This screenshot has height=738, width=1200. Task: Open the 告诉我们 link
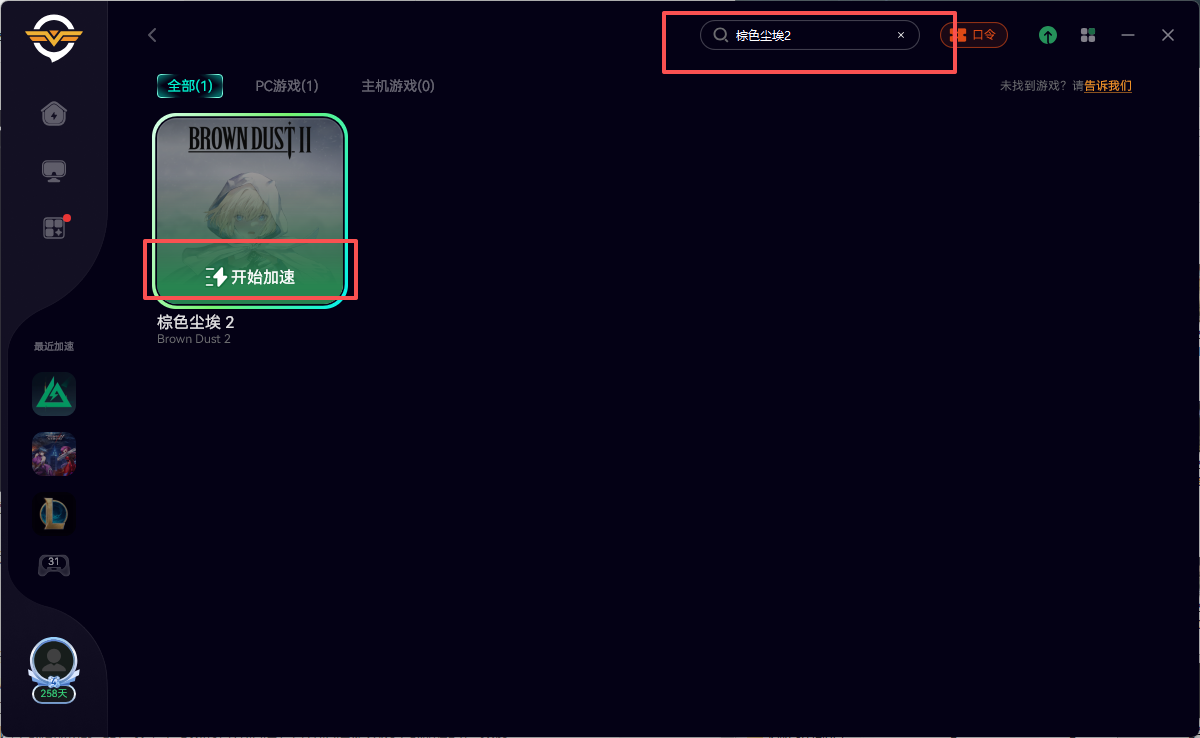1108,86
